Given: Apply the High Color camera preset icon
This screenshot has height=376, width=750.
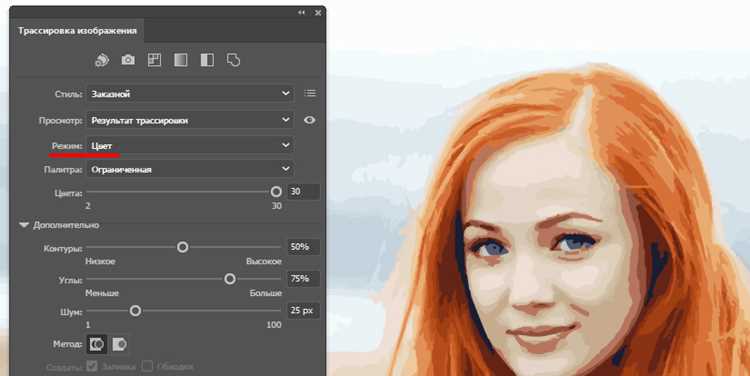Looking at the screenshot, I should pyautogui.click(x=128, y=60).
